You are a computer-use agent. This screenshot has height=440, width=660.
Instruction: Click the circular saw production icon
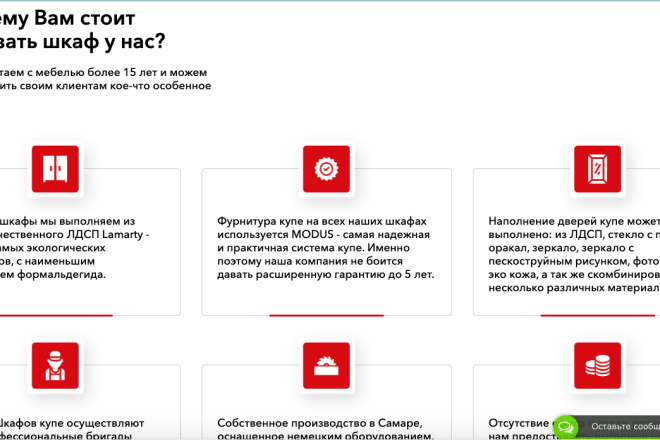click(326, 365)
